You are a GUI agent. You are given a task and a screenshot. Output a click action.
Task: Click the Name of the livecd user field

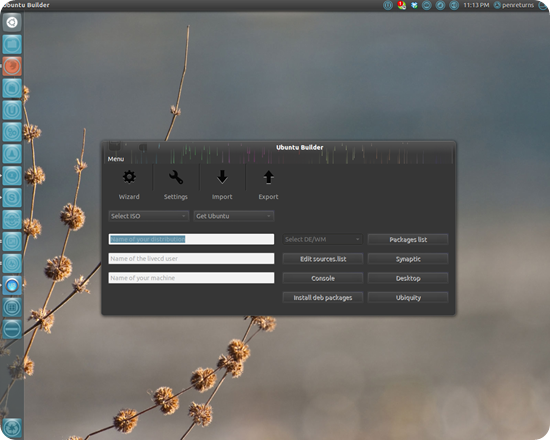pos(191,259)
